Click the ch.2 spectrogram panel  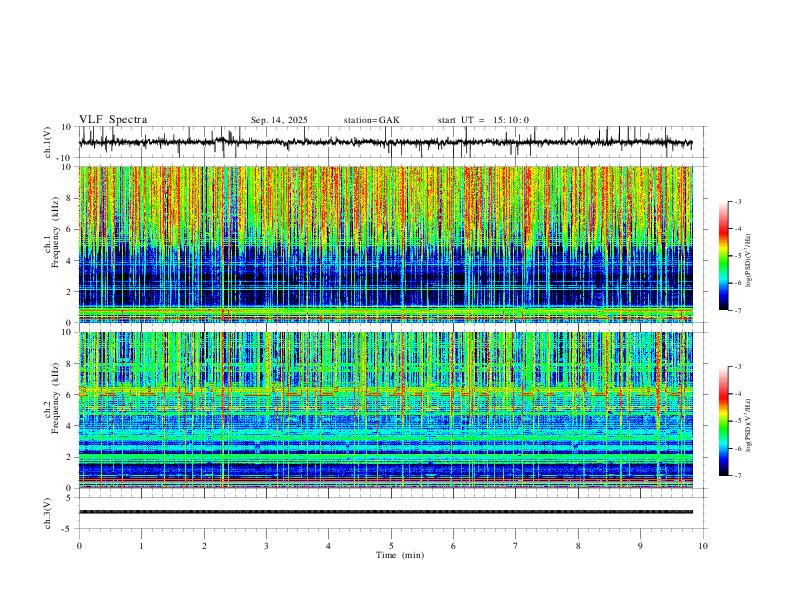pyautogui.click(x=385, y=410)
